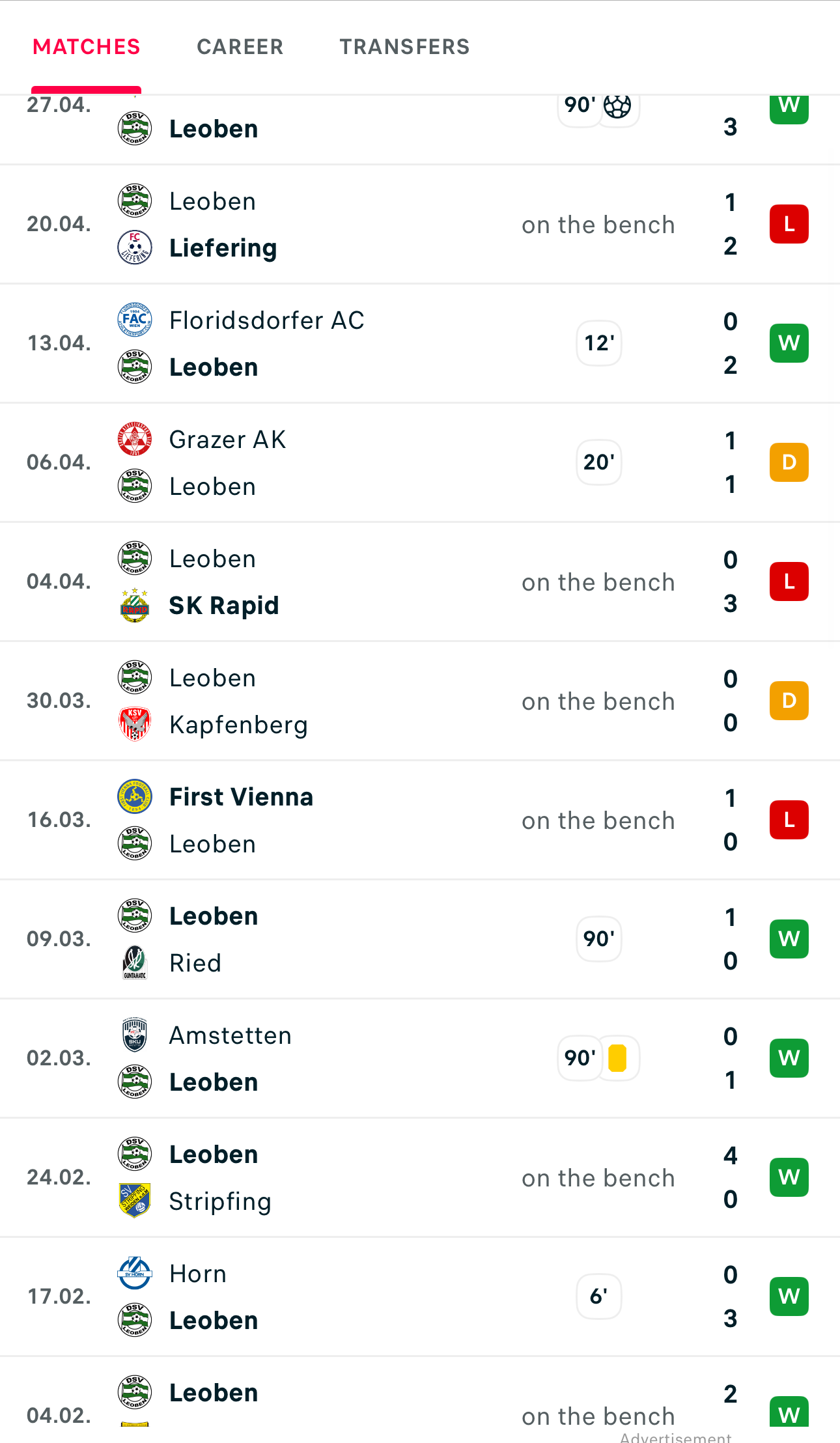Tap the red L badge for SK Rapid match

coord(789,581)
